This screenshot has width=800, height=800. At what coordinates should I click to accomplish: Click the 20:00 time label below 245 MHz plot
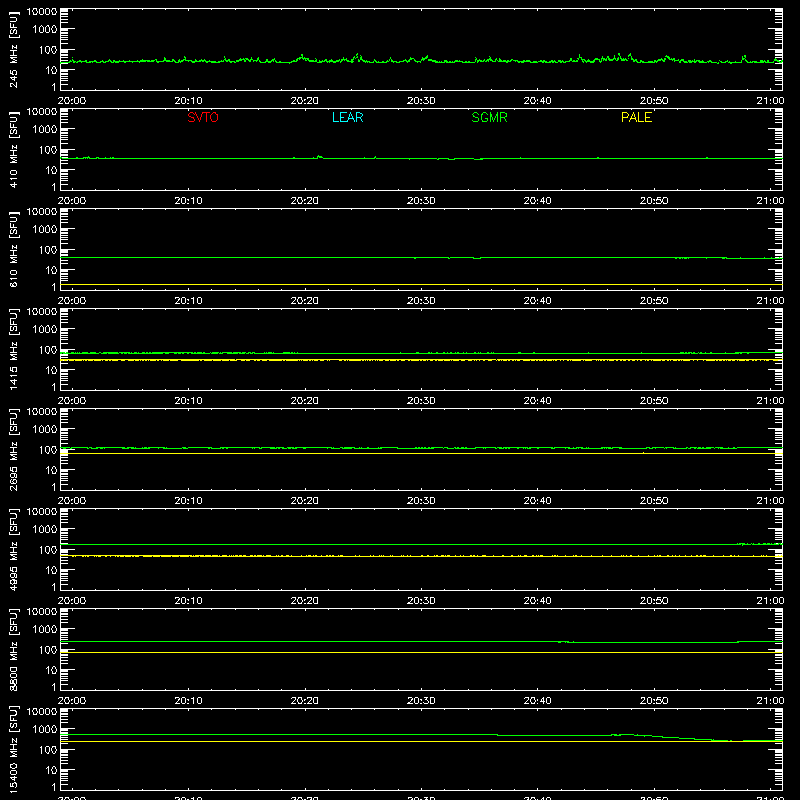[x=72, y=101]
